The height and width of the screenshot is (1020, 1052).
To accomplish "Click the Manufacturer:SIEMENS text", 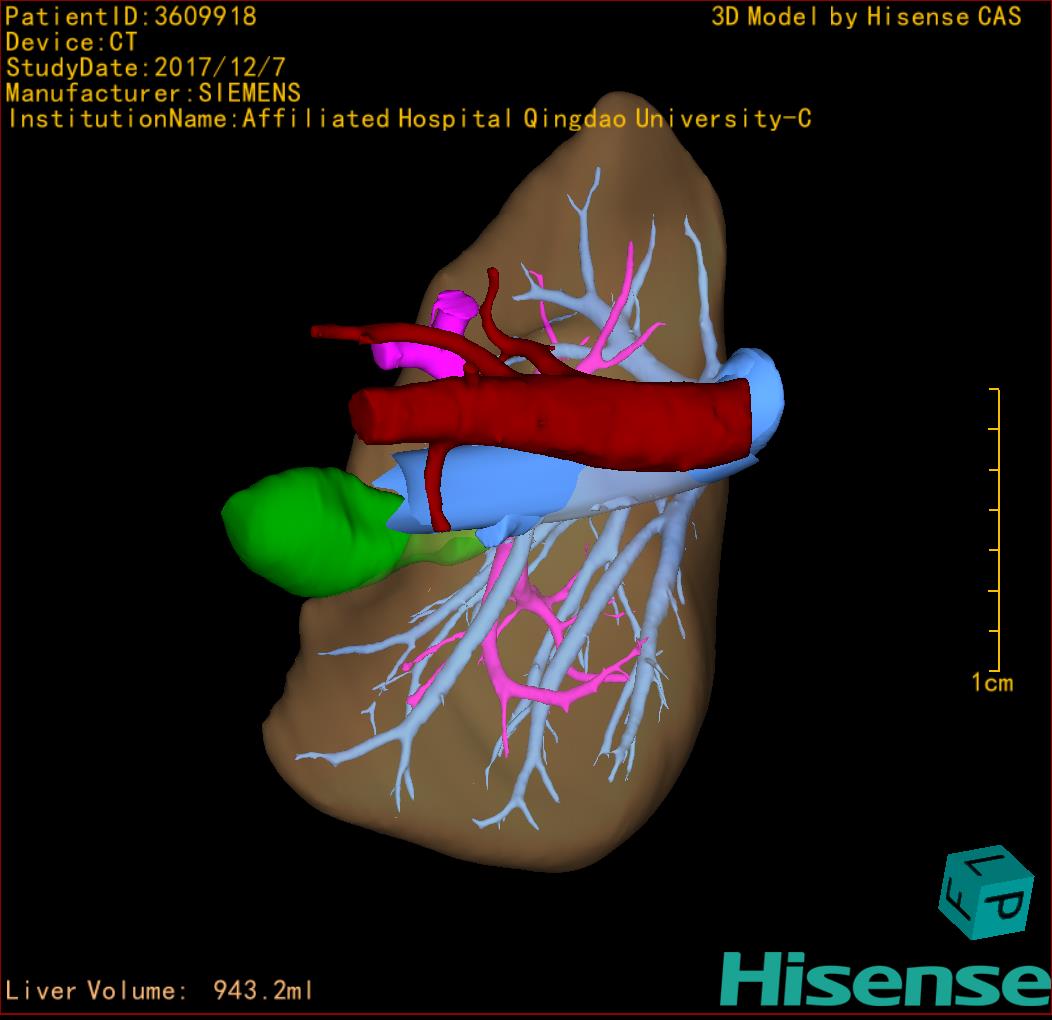I will [153, 93].
